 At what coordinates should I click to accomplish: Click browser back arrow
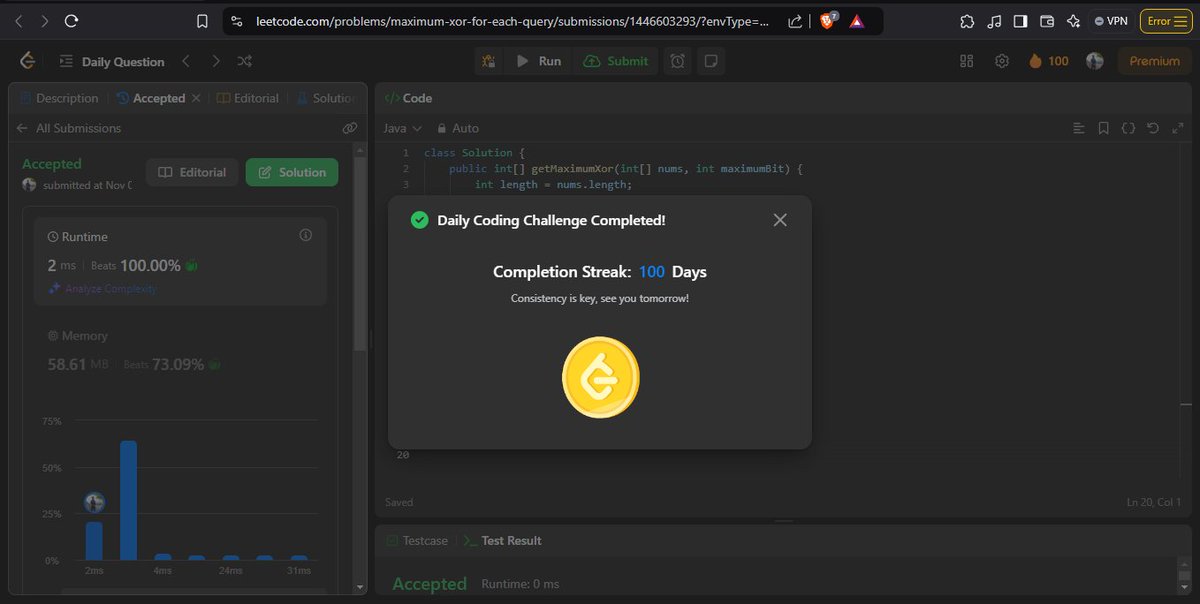(21, 20)
